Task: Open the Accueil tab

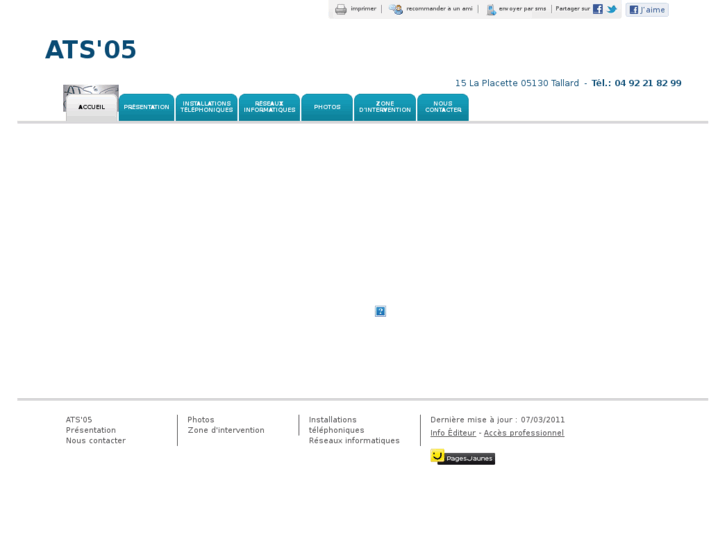Action: click(x=91, y=108)
